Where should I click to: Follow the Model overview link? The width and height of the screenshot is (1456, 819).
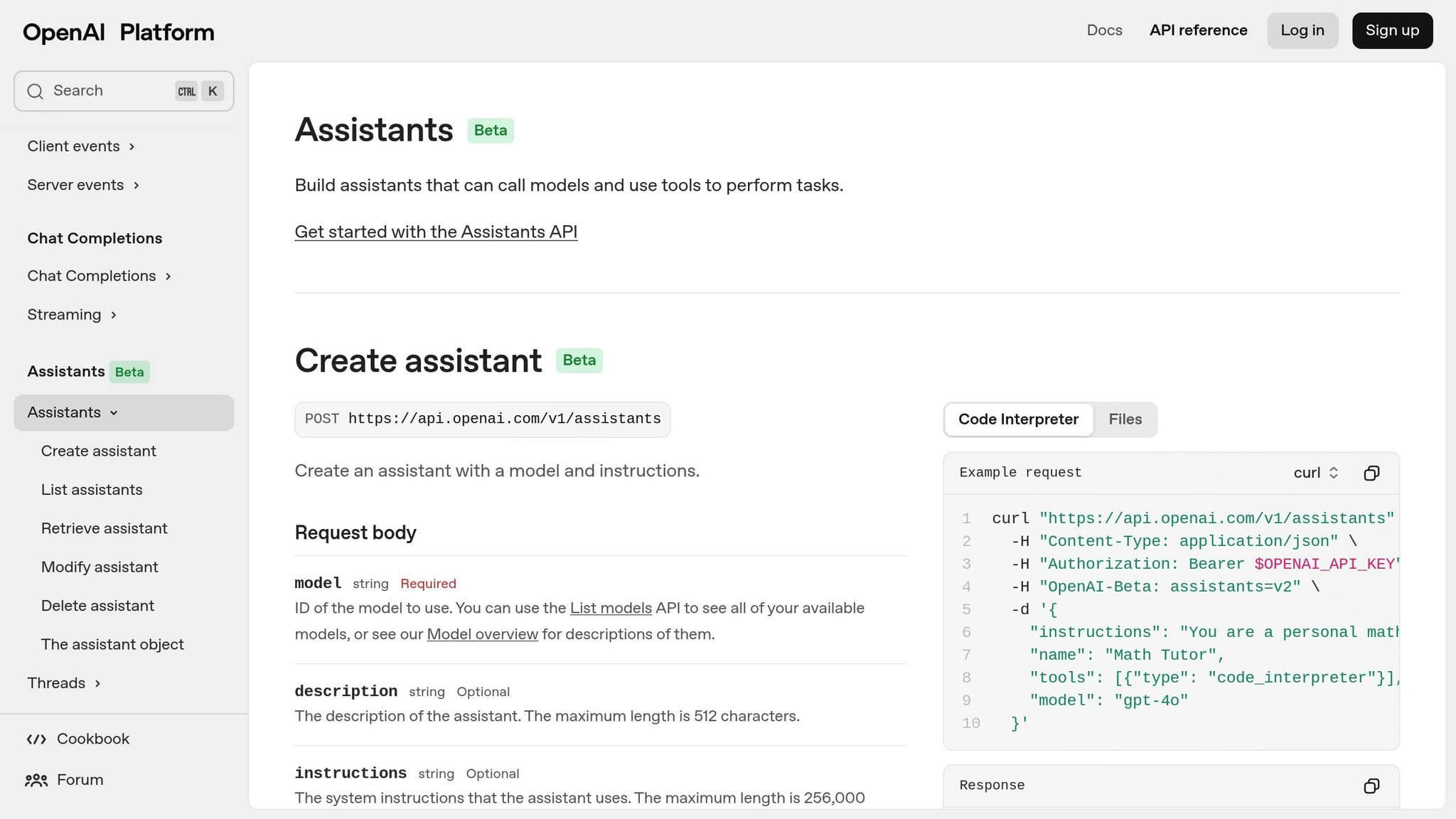click(482, 635)
